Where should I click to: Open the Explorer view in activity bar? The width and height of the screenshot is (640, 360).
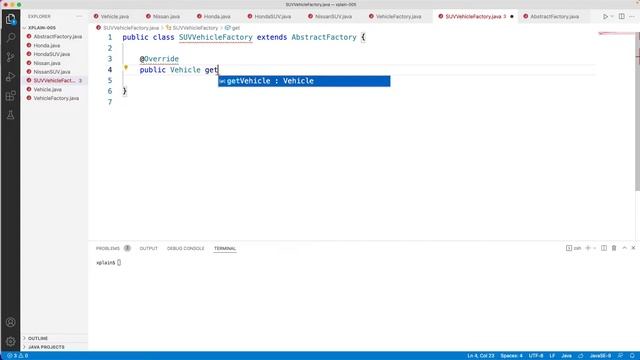[11, 19]
